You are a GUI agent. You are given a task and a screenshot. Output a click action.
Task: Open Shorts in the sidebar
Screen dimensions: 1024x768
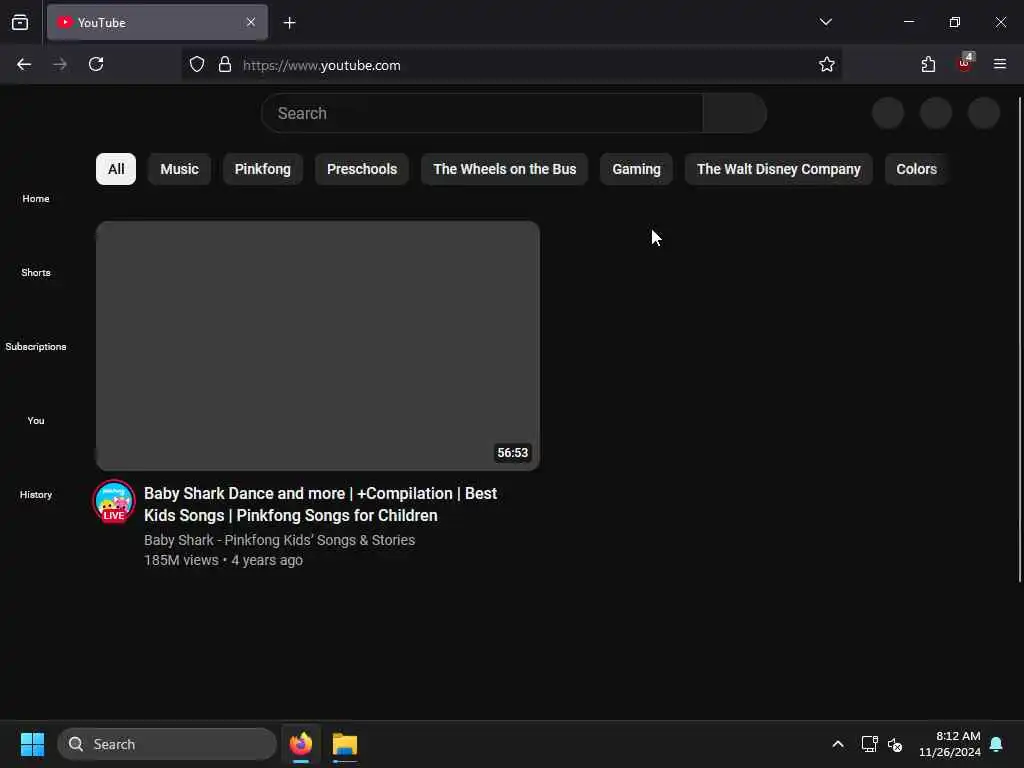tap(36, 272)
